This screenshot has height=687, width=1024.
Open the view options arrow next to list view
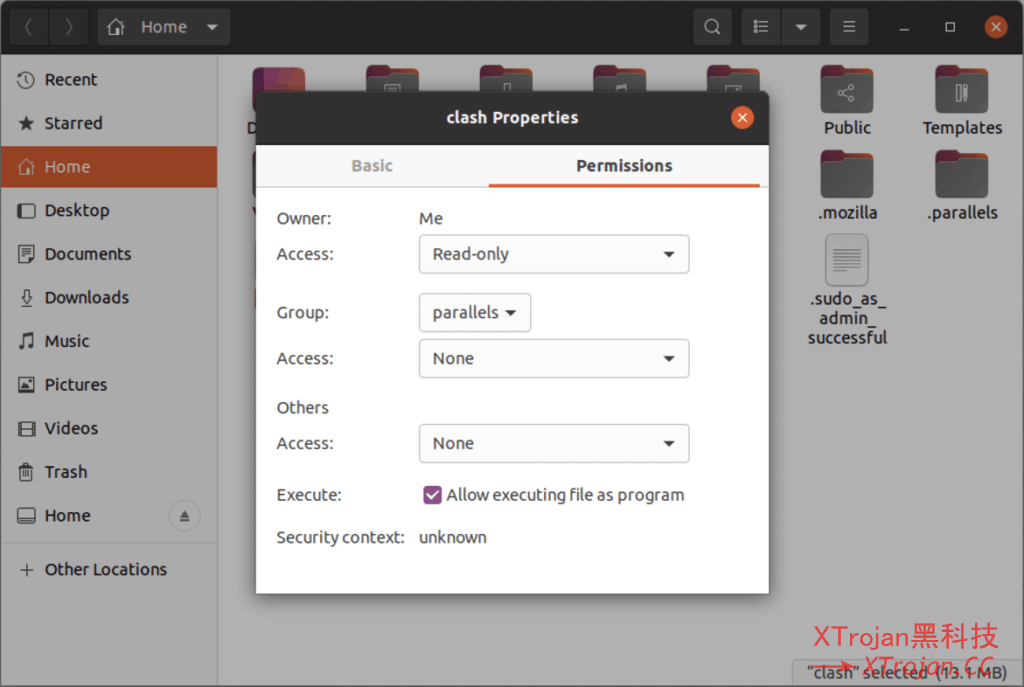click(801, 26)
